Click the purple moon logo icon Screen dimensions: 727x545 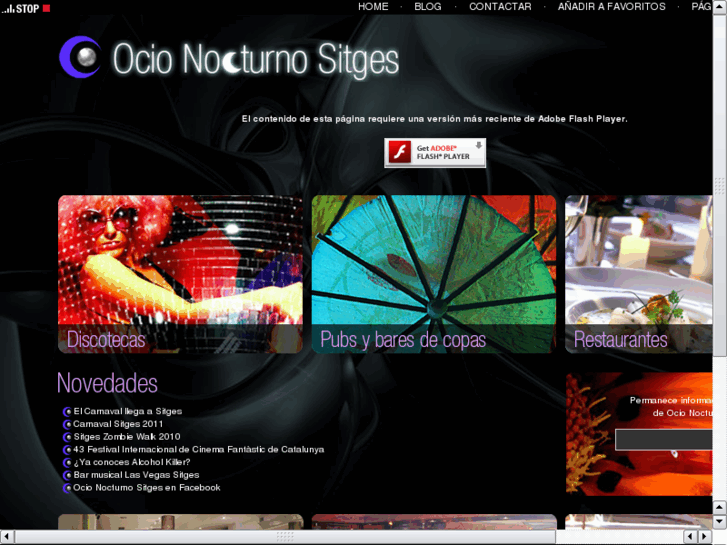pos(80,57)
